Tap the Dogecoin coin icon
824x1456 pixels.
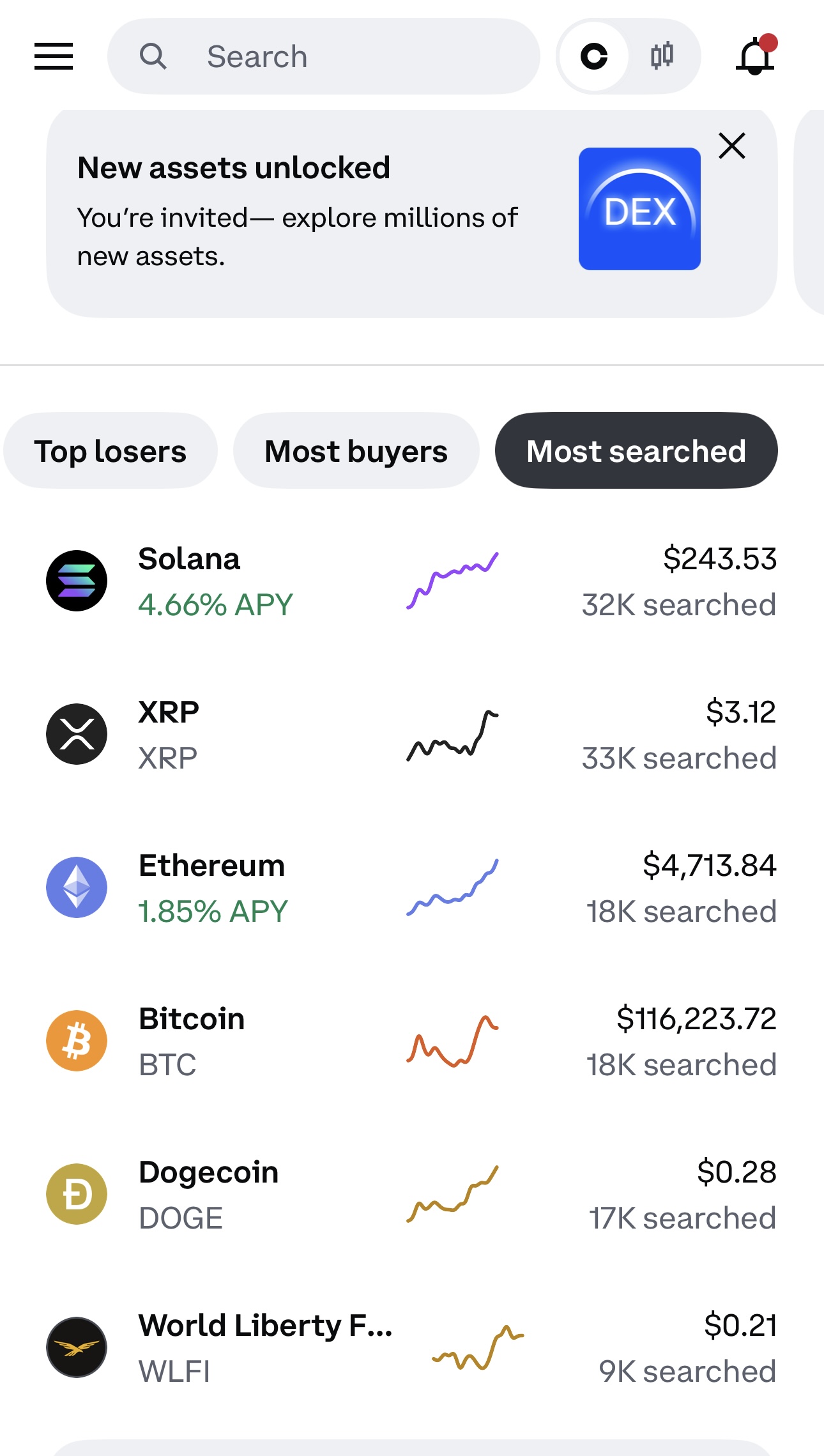[77, 1194]
